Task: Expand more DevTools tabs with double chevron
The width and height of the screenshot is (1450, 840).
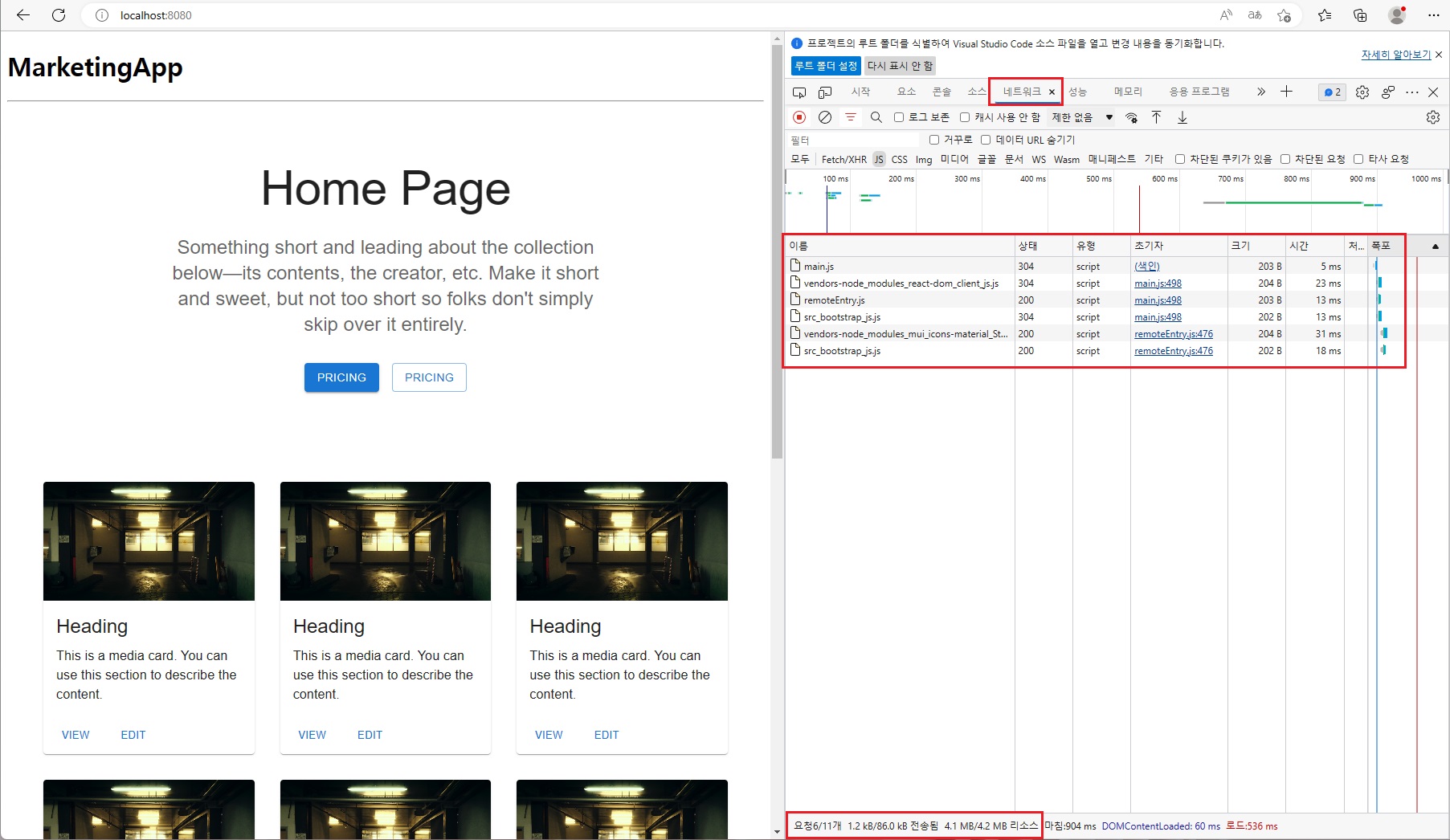Action: click(1261, 92)
